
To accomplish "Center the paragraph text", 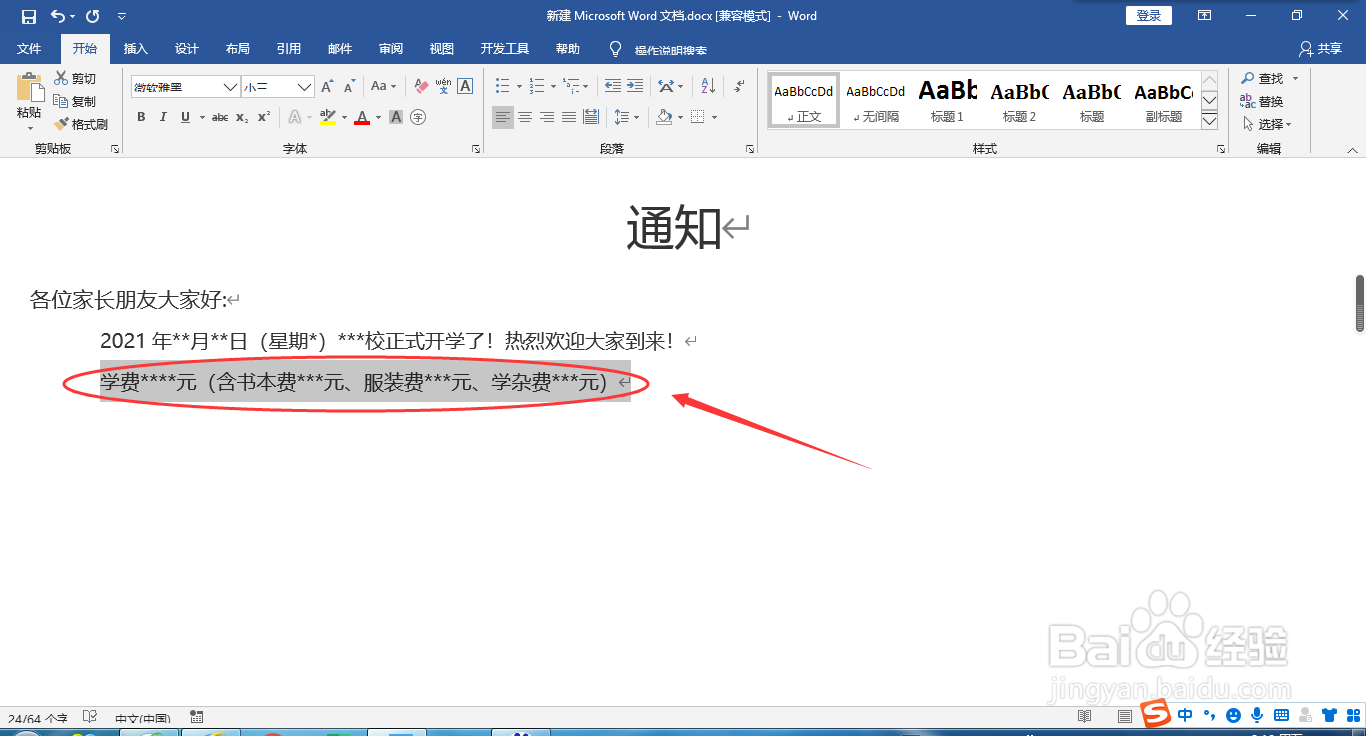I will [525, 117].
